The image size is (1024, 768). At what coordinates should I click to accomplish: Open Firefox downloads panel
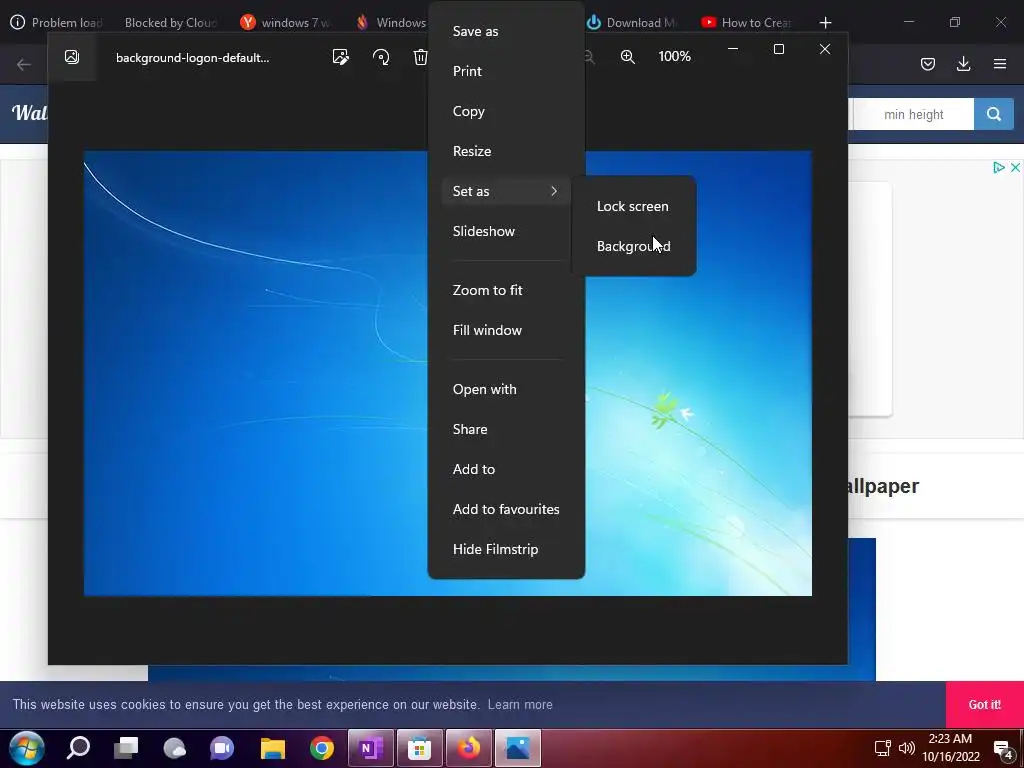(x=963, y=64)
